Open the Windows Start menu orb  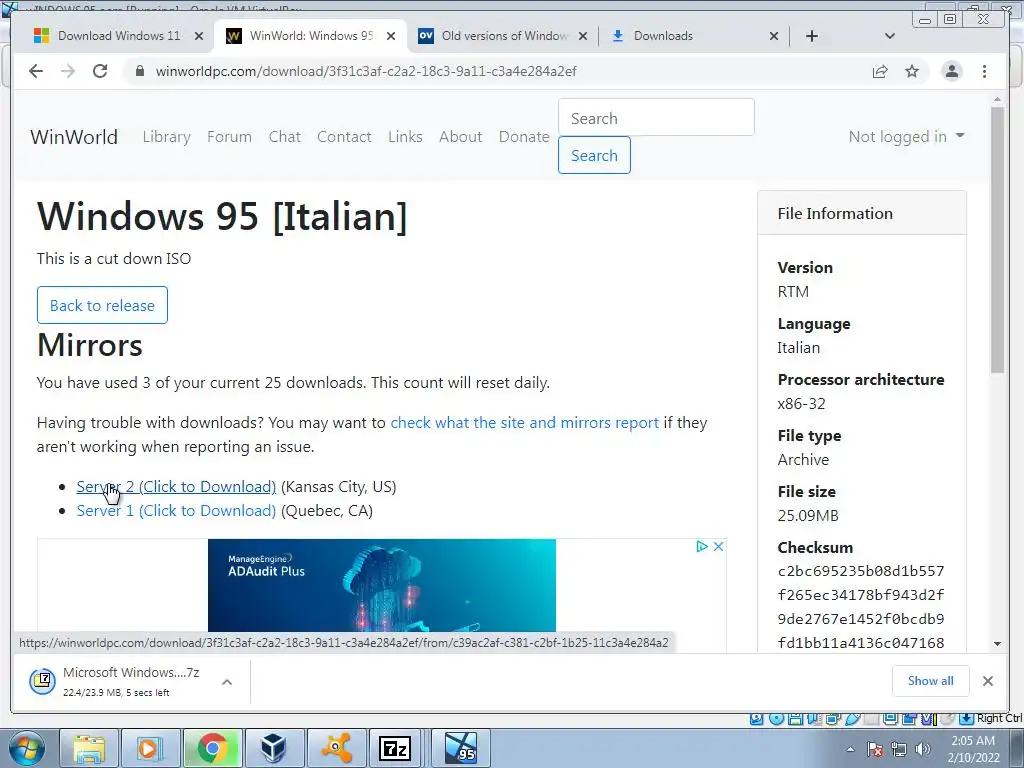click(x=27, y=748)
